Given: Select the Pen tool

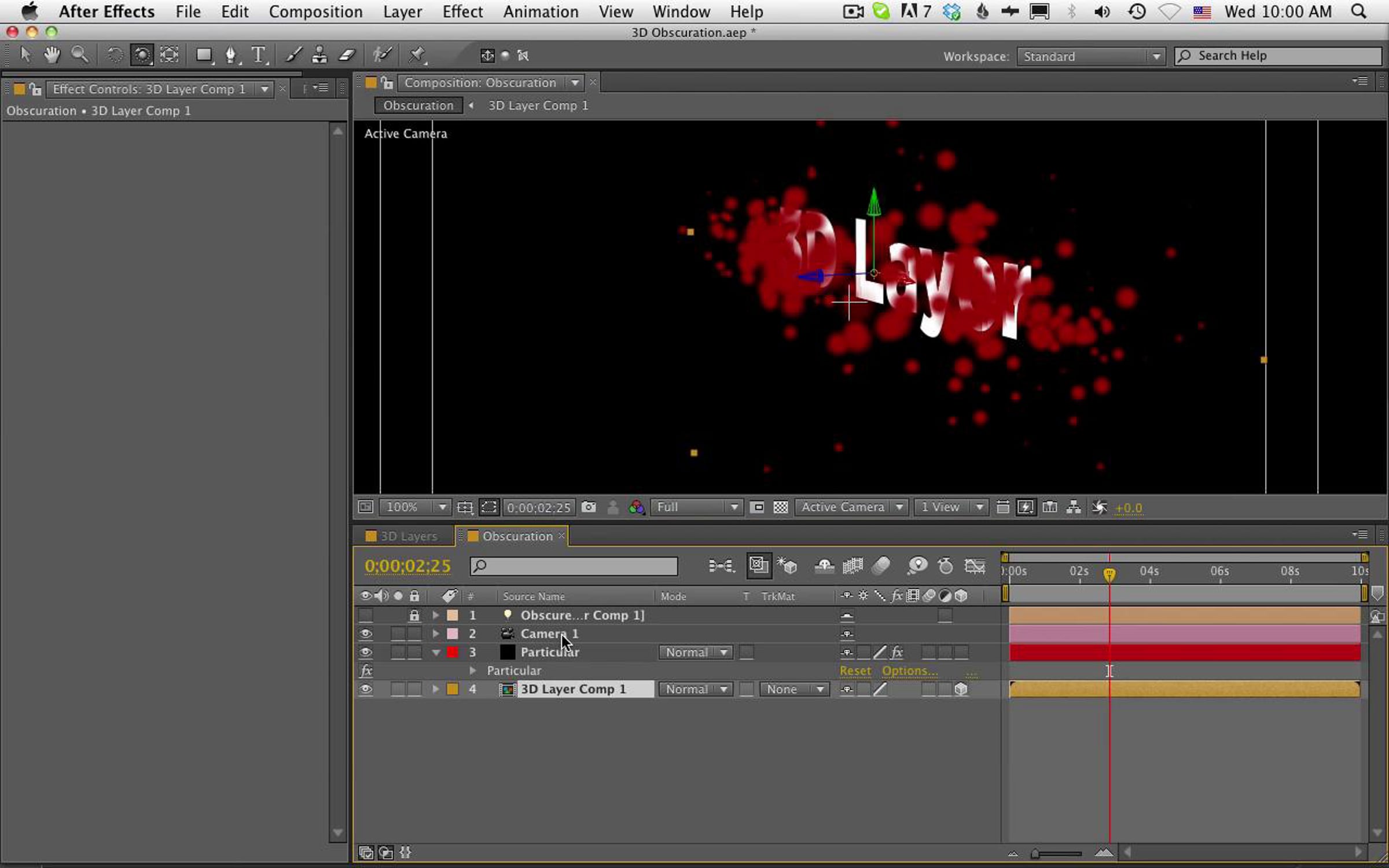Looking at the screenshot, I should point(231,55).
